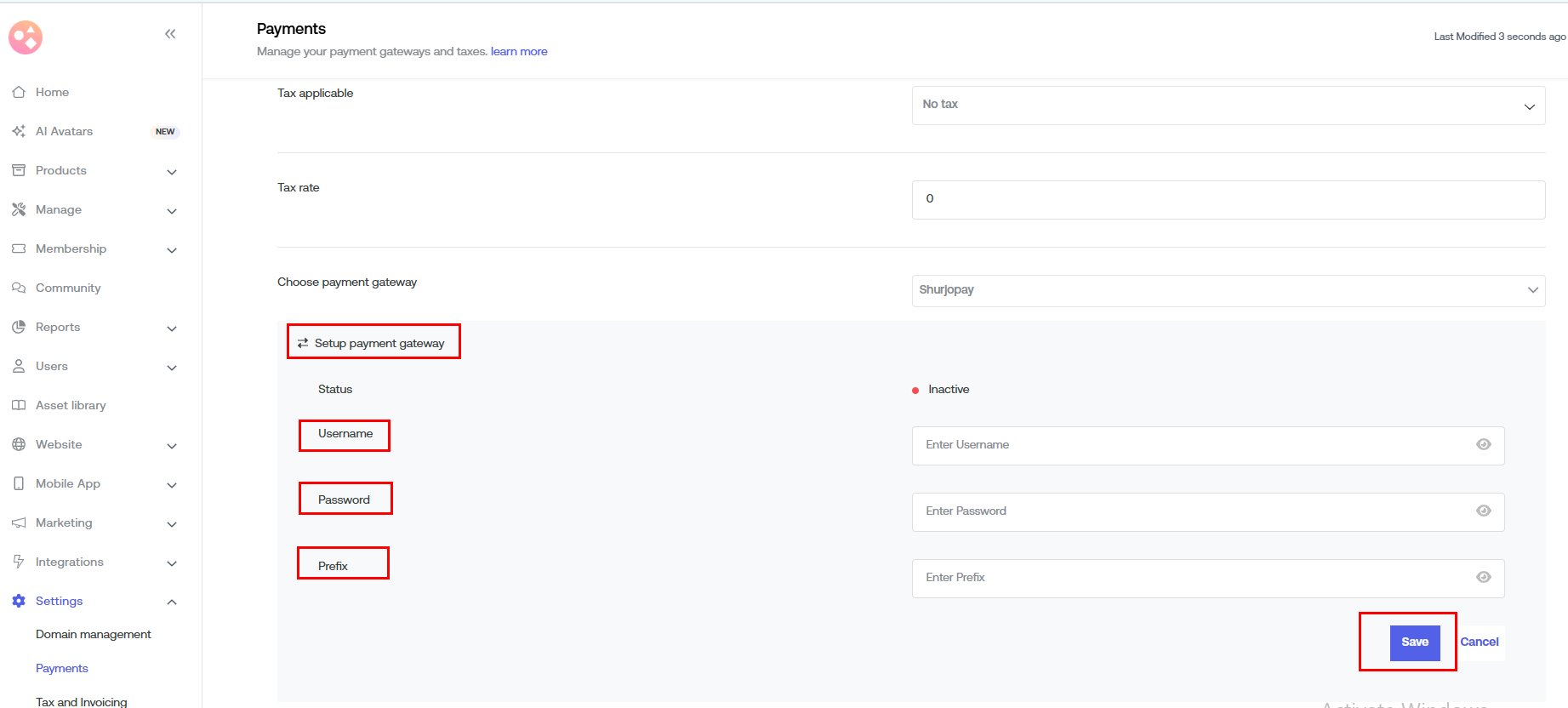Show the Password field value via eye icon
The image size is (1568, 708).
1483,511
